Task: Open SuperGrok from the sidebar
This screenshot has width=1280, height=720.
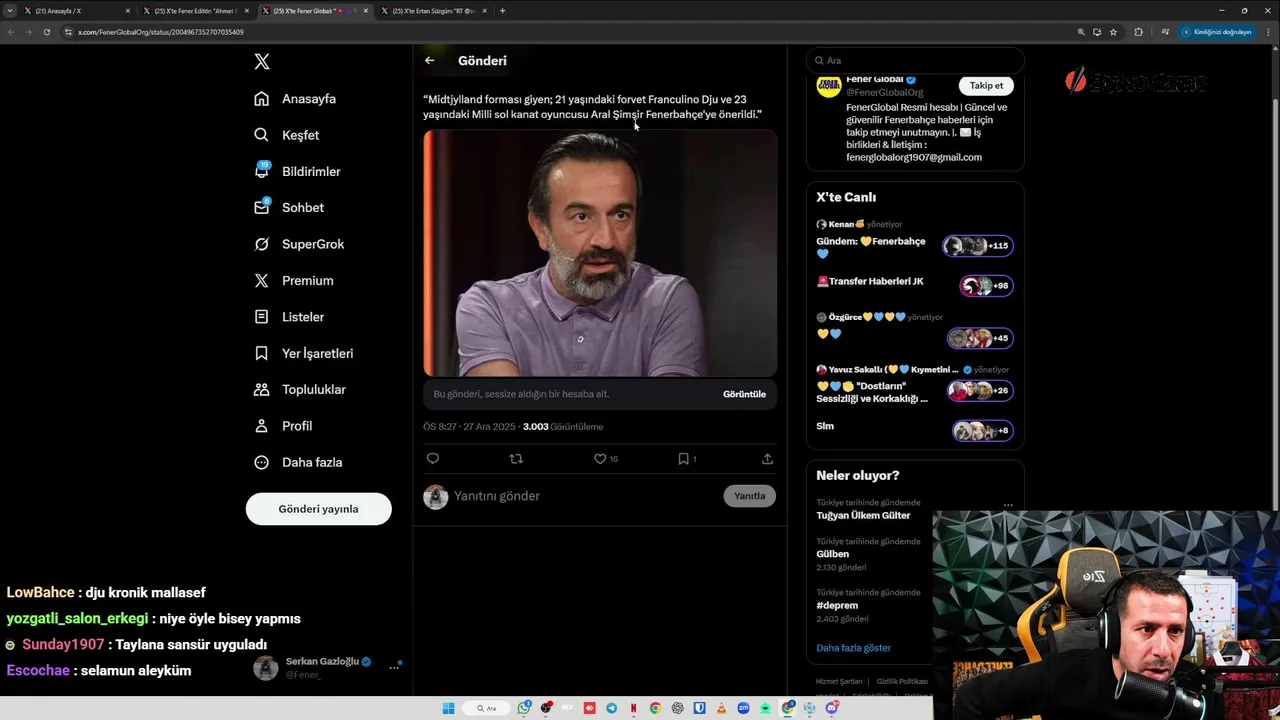Action: pos(299,244)
